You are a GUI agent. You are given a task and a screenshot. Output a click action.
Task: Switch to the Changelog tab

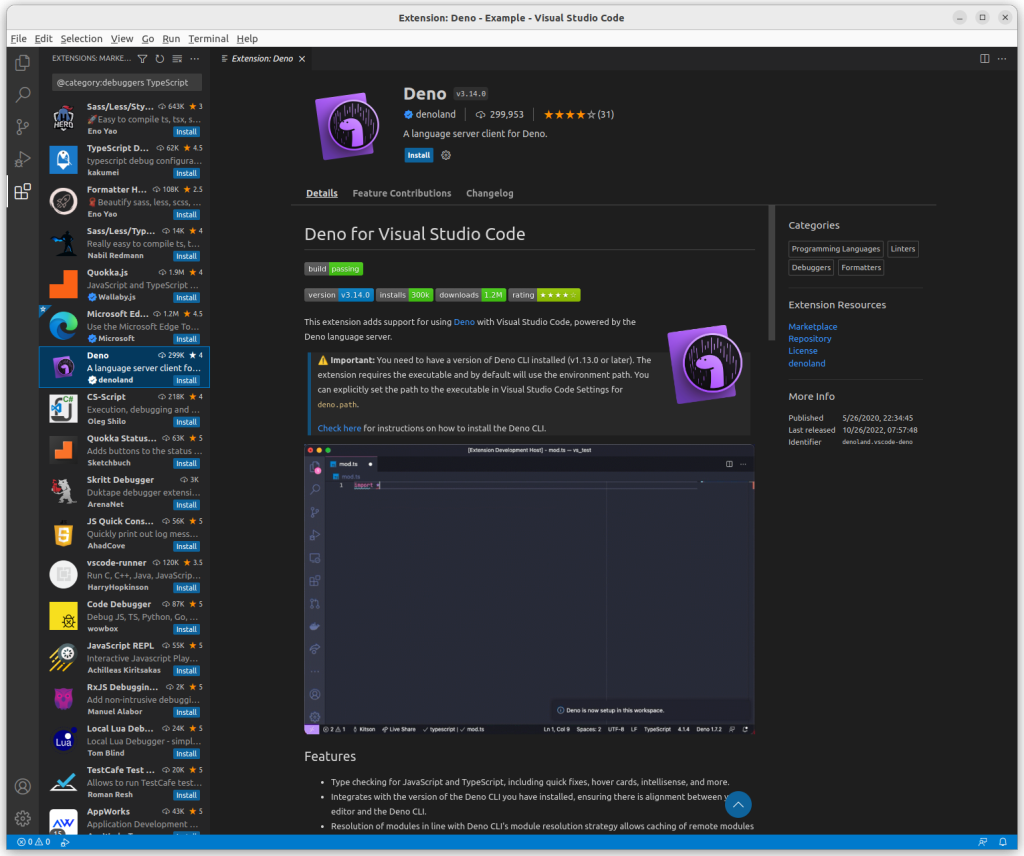point(489,193)
